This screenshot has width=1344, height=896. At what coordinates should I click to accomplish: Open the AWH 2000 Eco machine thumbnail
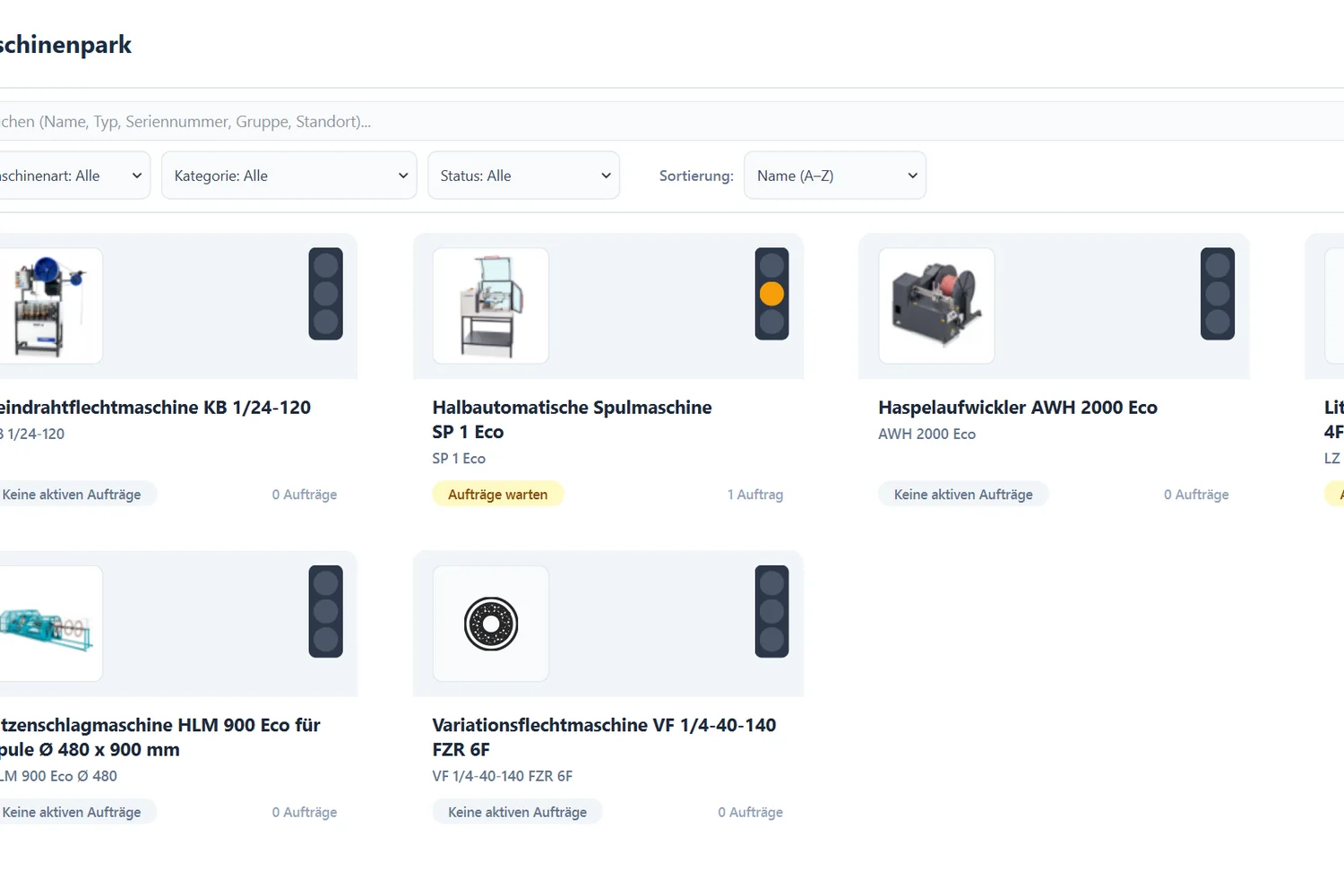pyautogui.click(x=936, y=306)
